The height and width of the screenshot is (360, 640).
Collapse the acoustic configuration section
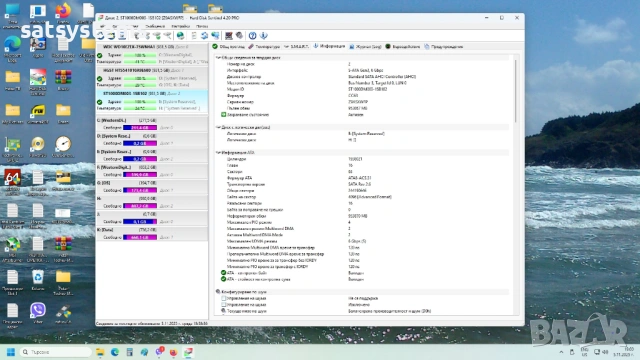point(218,292)
